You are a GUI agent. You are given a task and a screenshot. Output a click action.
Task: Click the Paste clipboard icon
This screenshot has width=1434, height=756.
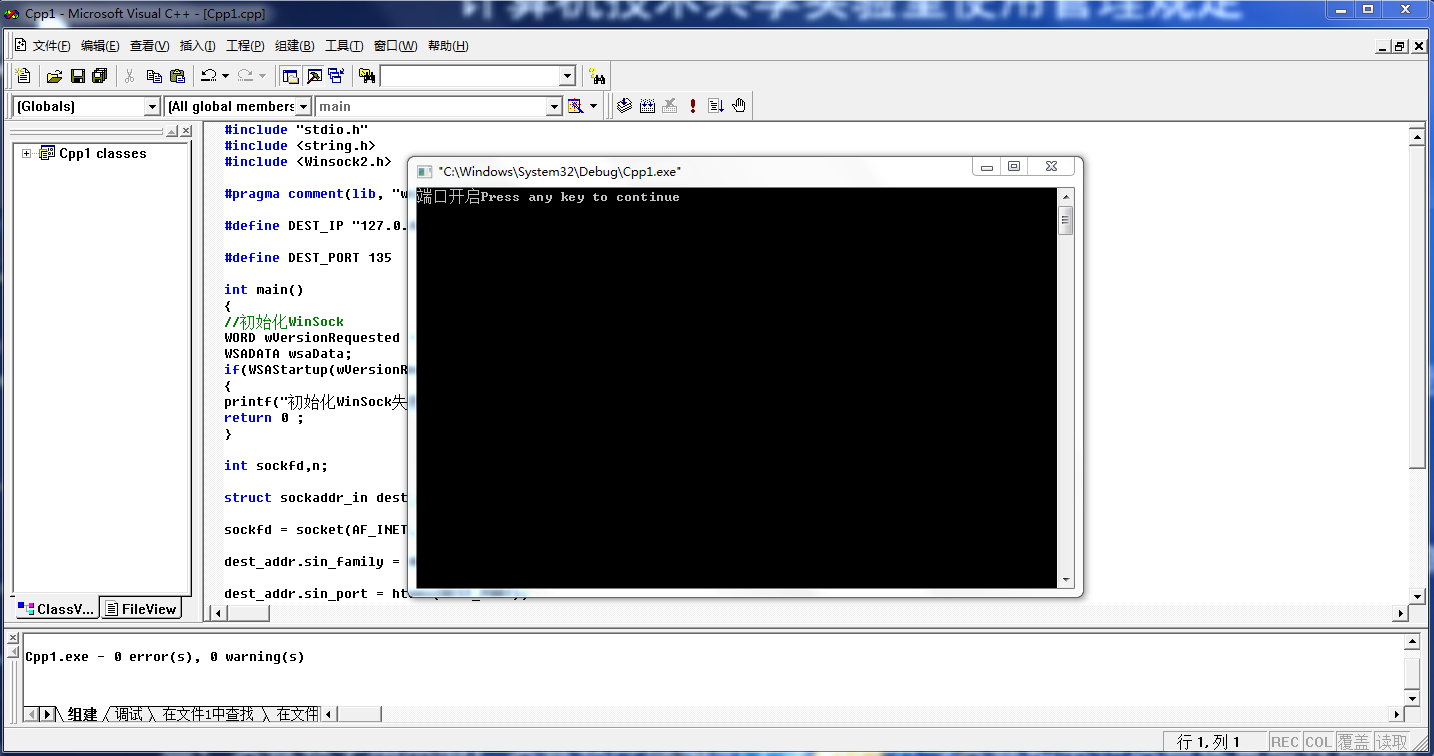point(177,76)
